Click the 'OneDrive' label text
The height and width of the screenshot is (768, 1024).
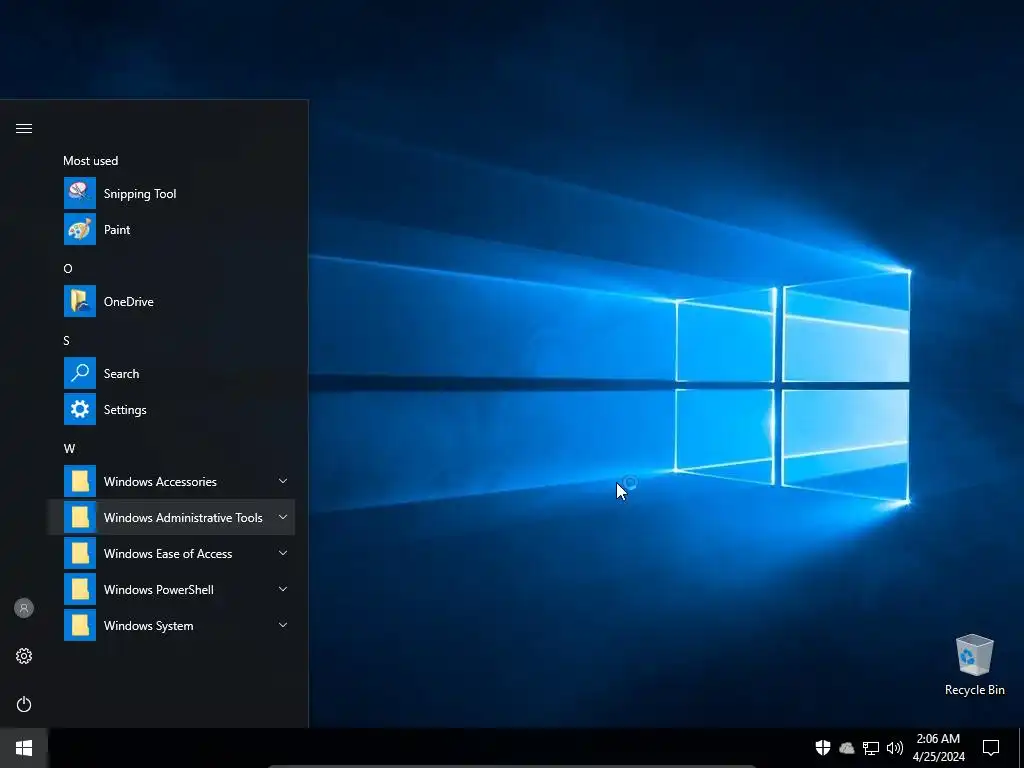129,302
